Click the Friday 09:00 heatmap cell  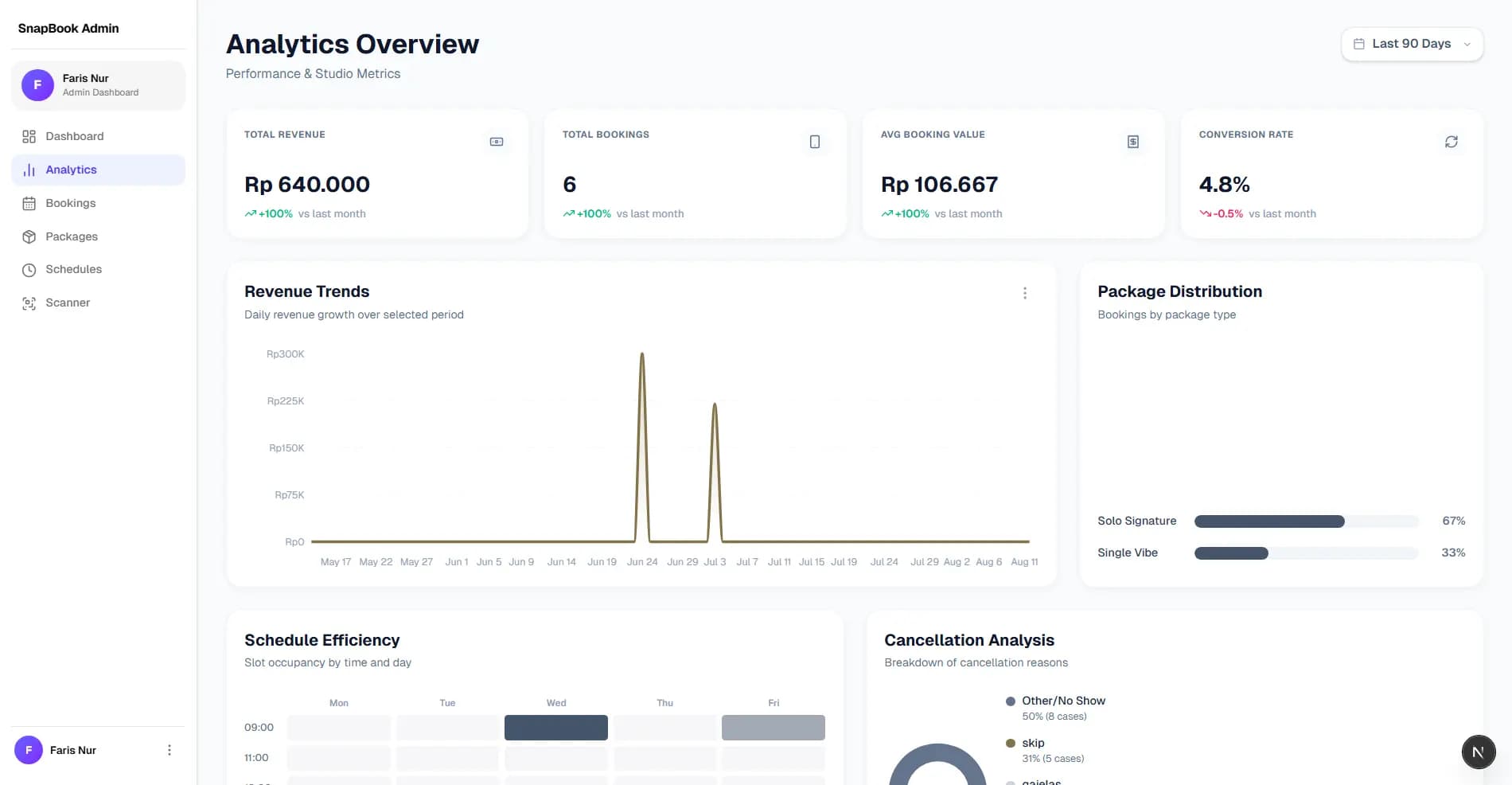point(774,728)
